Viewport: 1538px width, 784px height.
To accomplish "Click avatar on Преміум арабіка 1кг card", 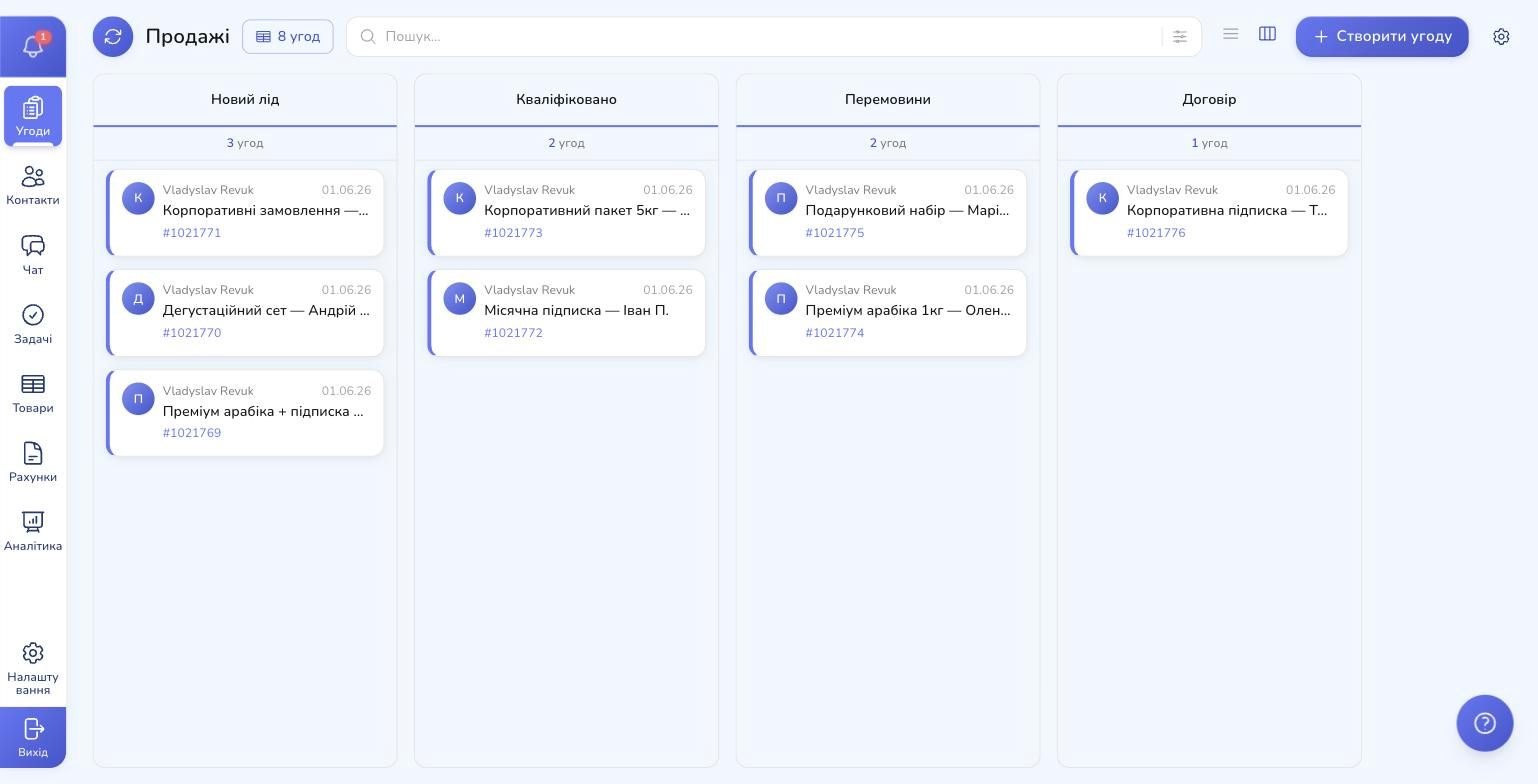I will pyautogui.click(x=781, y=298).
